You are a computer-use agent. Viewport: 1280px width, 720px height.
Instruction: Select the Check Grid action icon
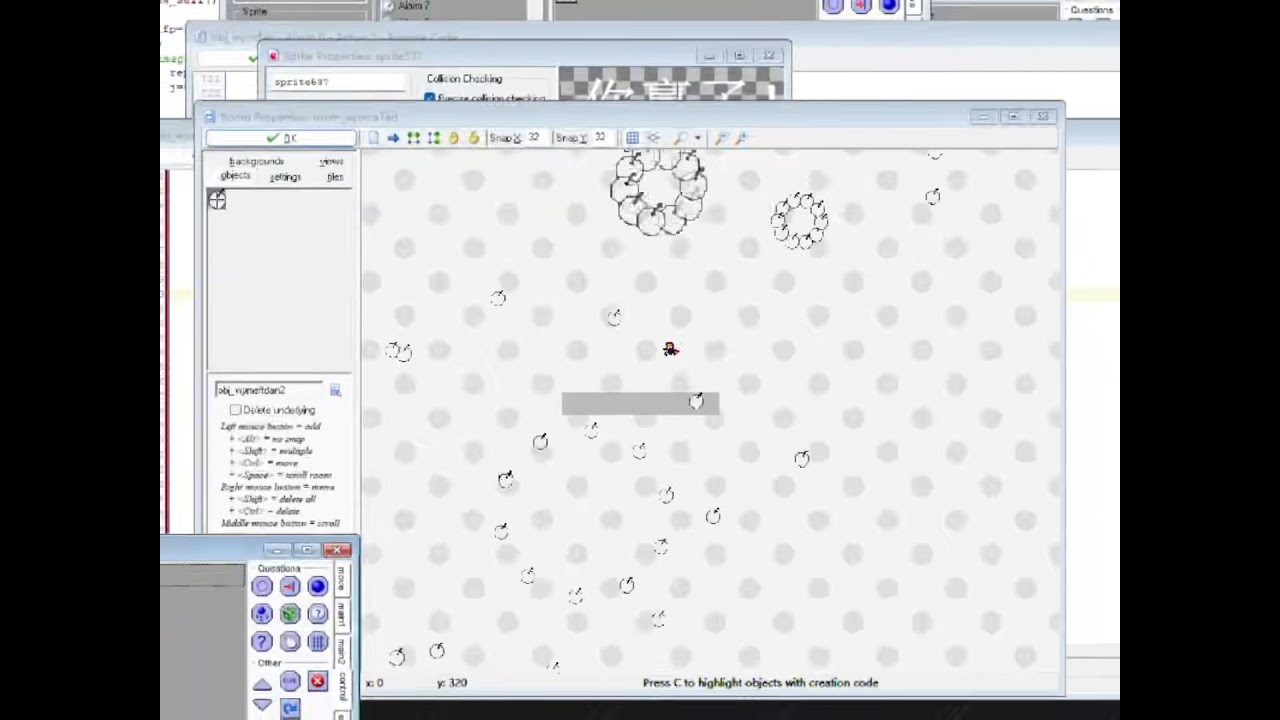pyautogui.click(x=318, y=642)
